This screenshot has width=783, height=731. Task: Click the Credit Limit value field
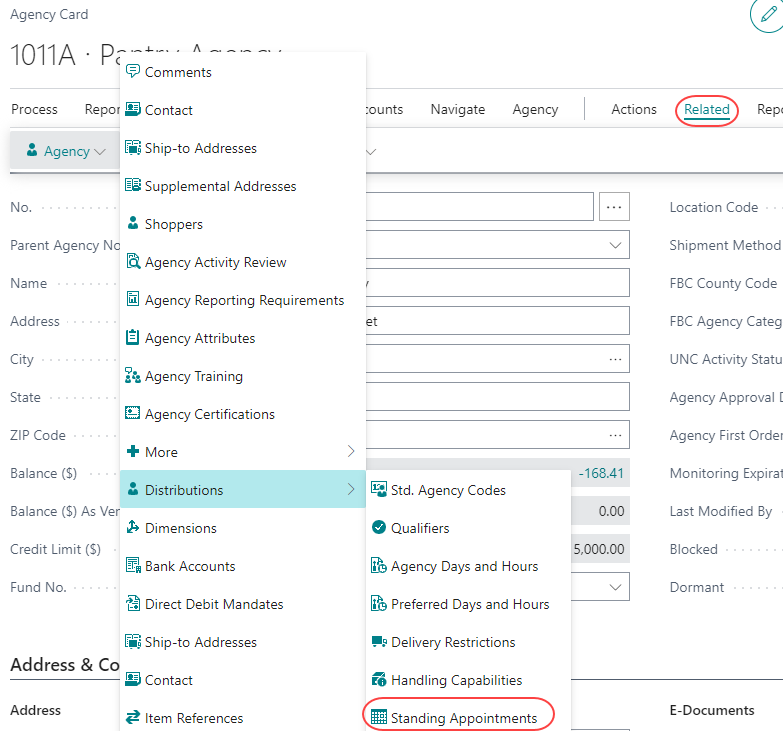click(x=598, y=549)
